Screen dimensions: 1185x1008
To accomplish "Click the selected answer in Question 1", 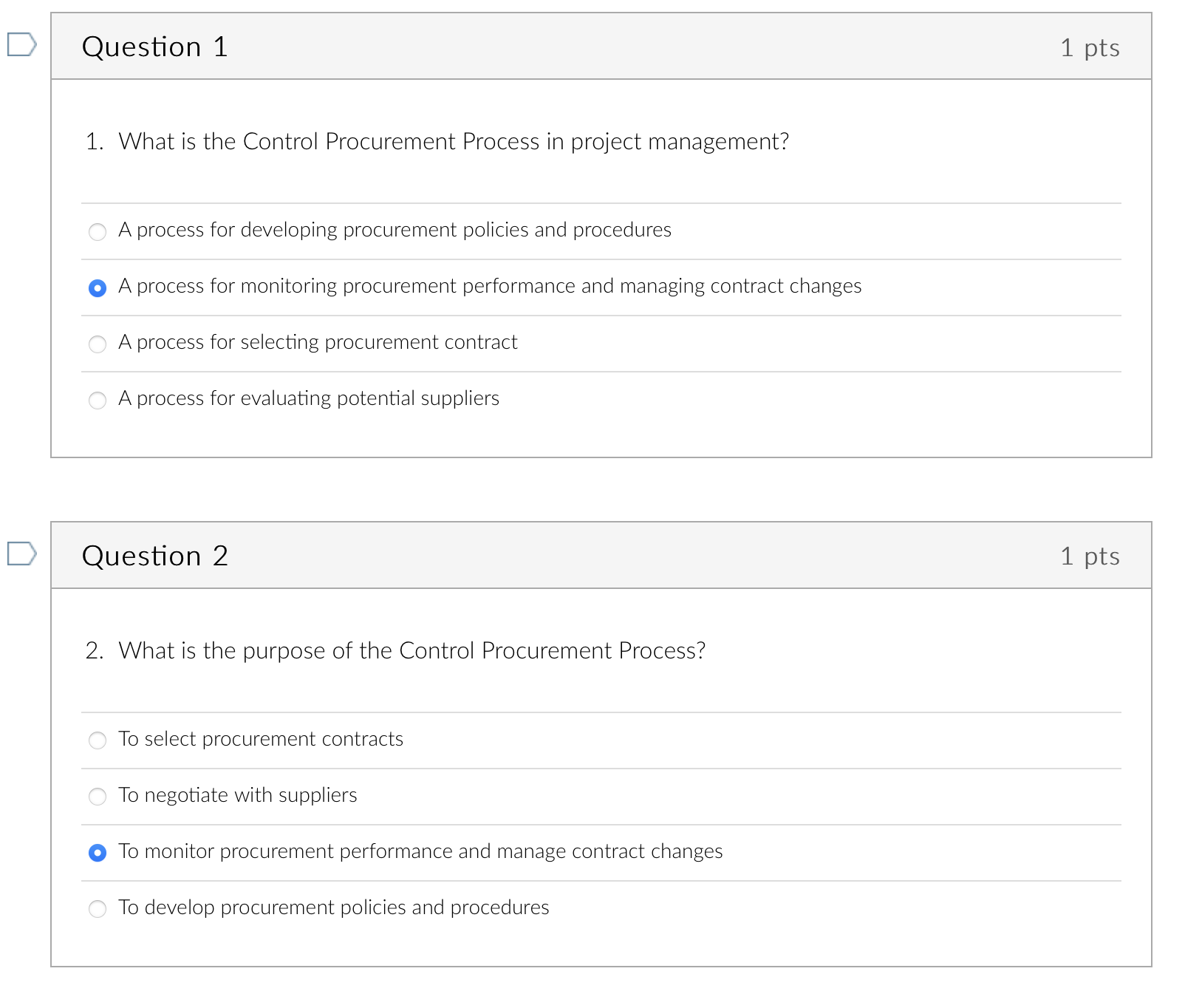I will tap(97, 287).
